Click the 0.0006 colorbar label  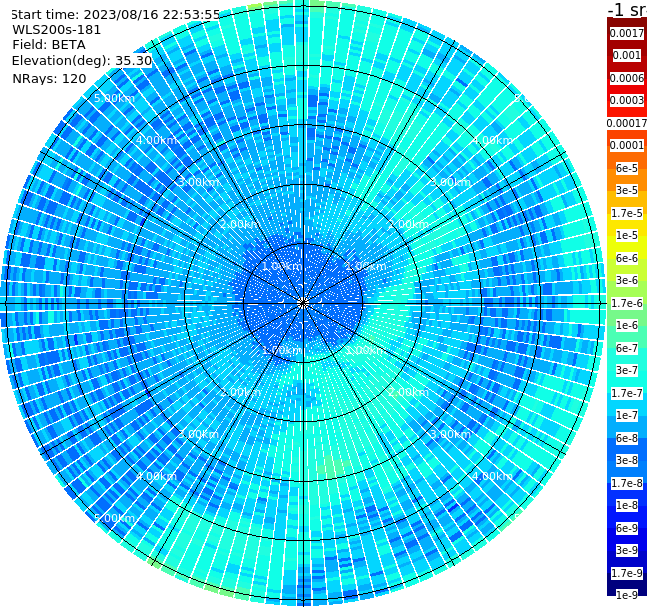click(x=627, y=78)
